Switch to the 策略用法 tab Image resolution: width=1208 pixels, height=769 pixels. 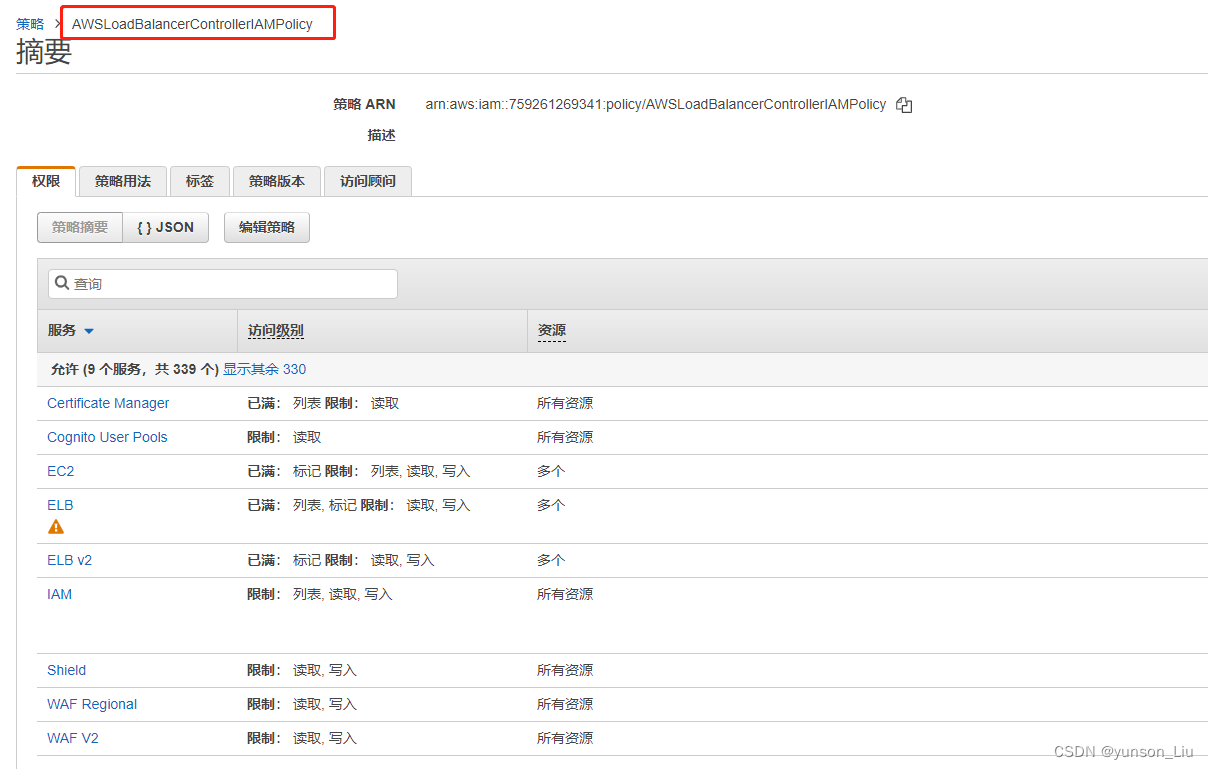(x=123, y=181)
